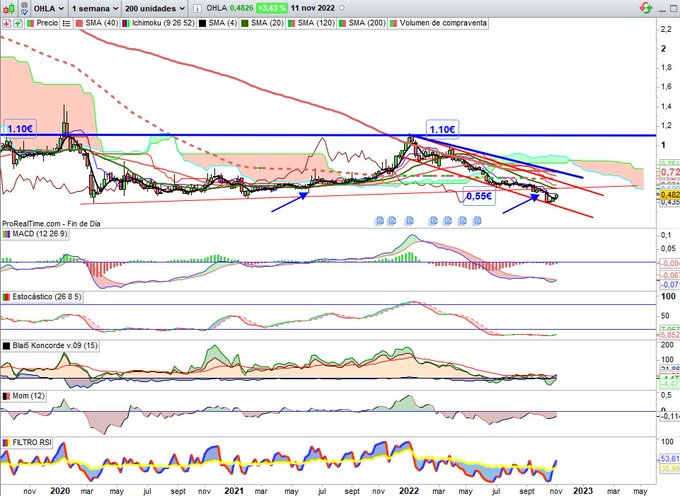Click the MACD indicator color icon
The width and height of the screenshot is (680, 496).
(x=6, y=234)
